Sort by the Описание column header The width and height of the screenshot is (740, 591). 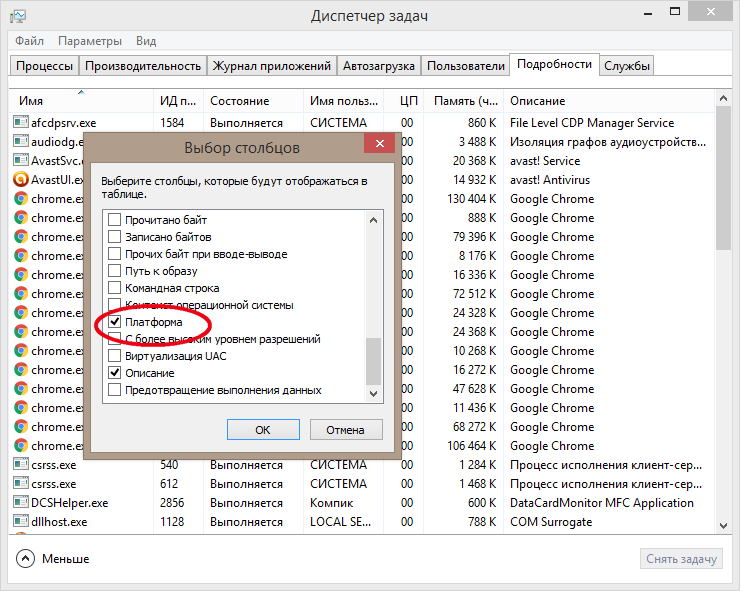click(610, 101)
